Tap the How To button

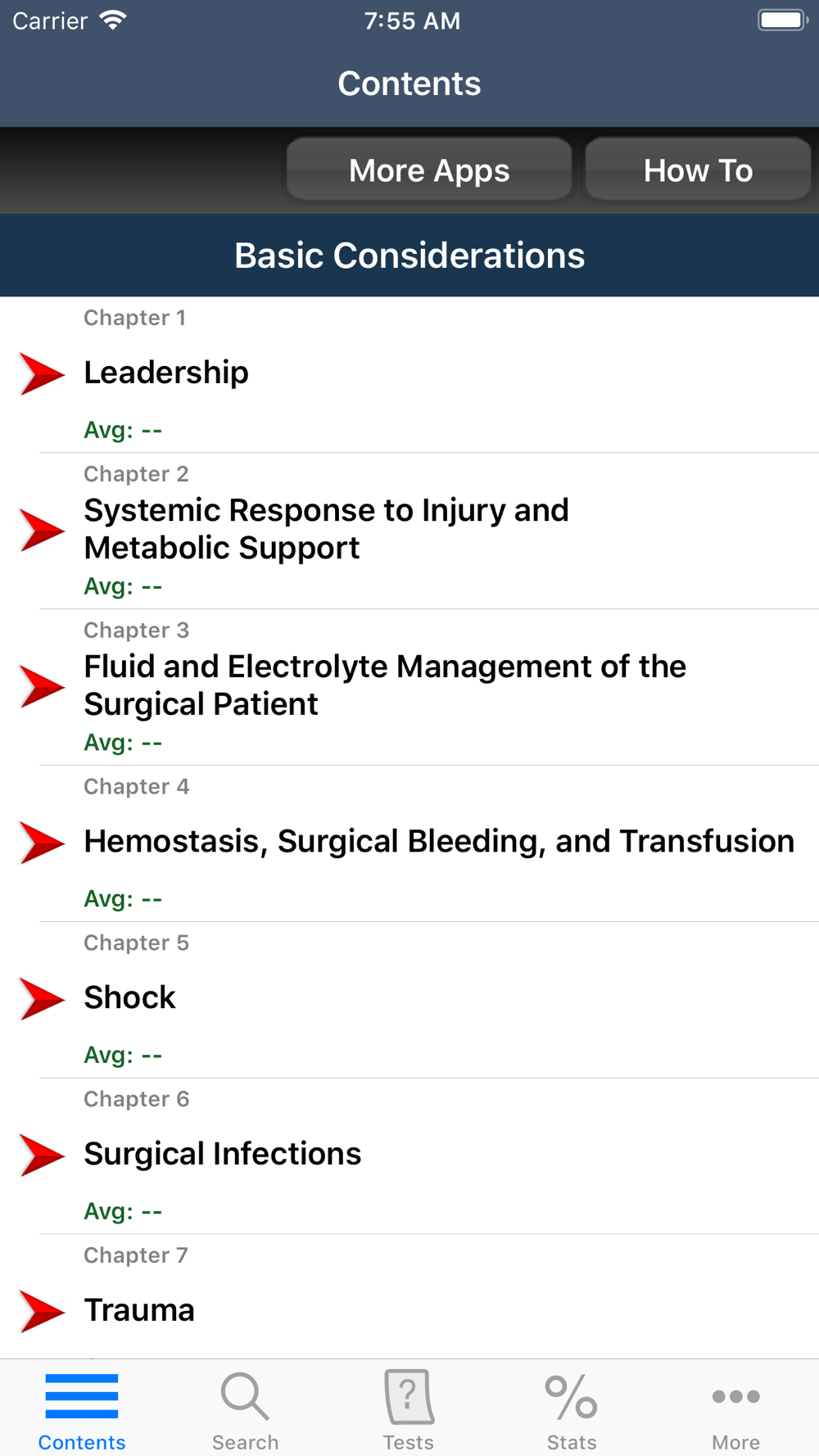point(698,170)
